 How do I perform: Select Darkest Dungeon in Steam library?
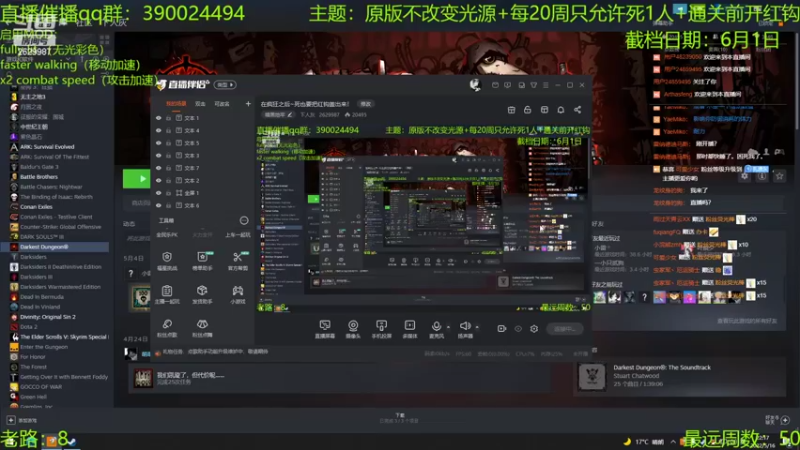55,247
